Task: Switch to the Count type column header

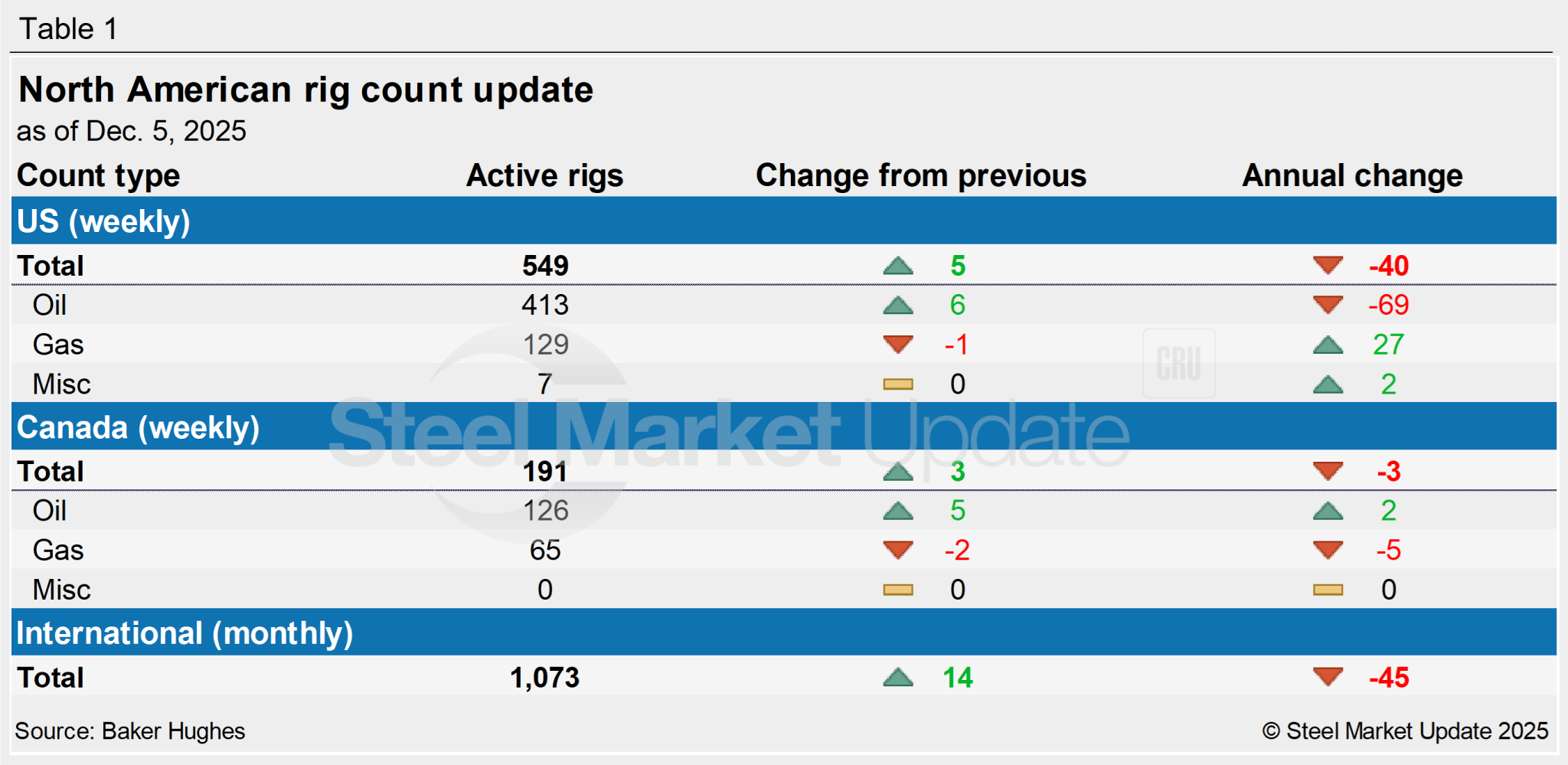Action: point(99,175)
